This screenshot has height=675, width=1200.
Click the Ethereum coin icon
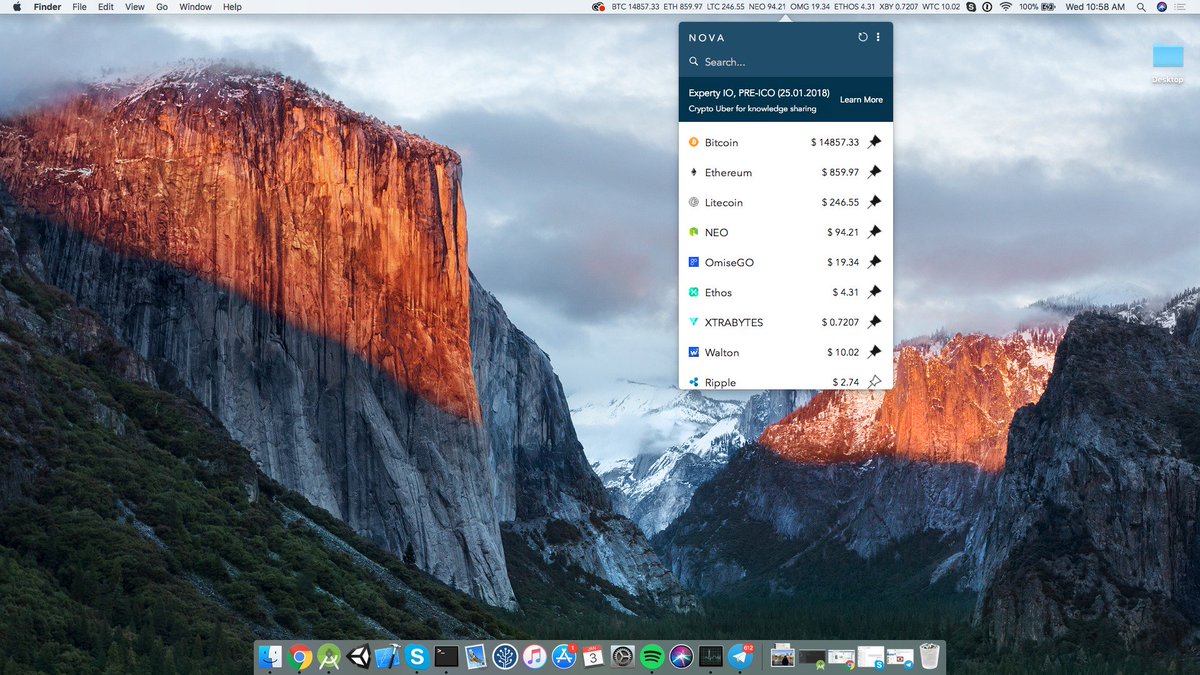[694, 172]
